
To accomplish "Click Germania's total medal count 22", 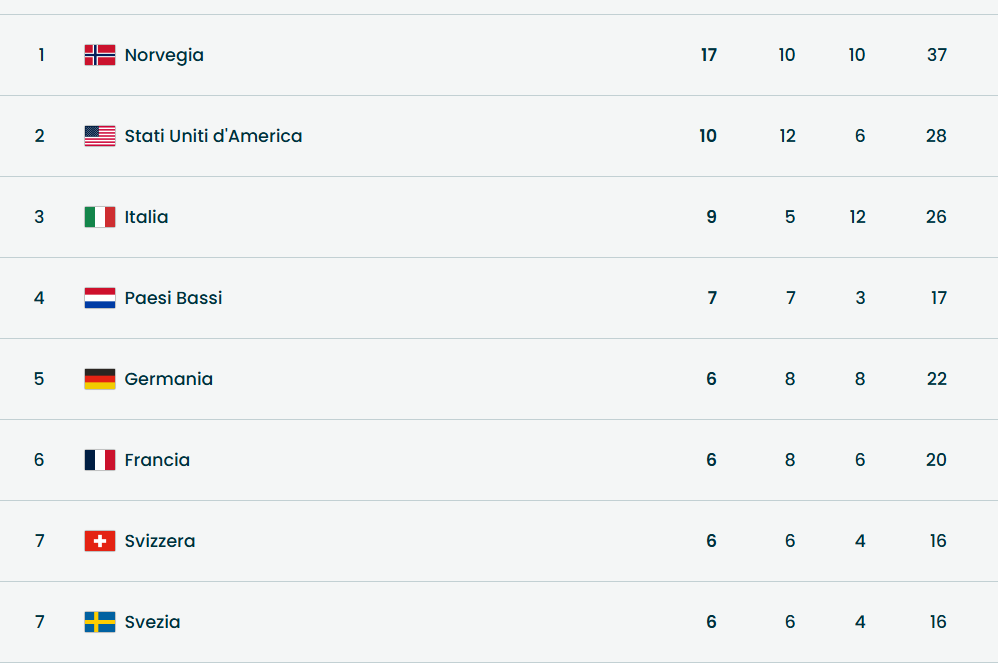I will click(x=936, y=379).
